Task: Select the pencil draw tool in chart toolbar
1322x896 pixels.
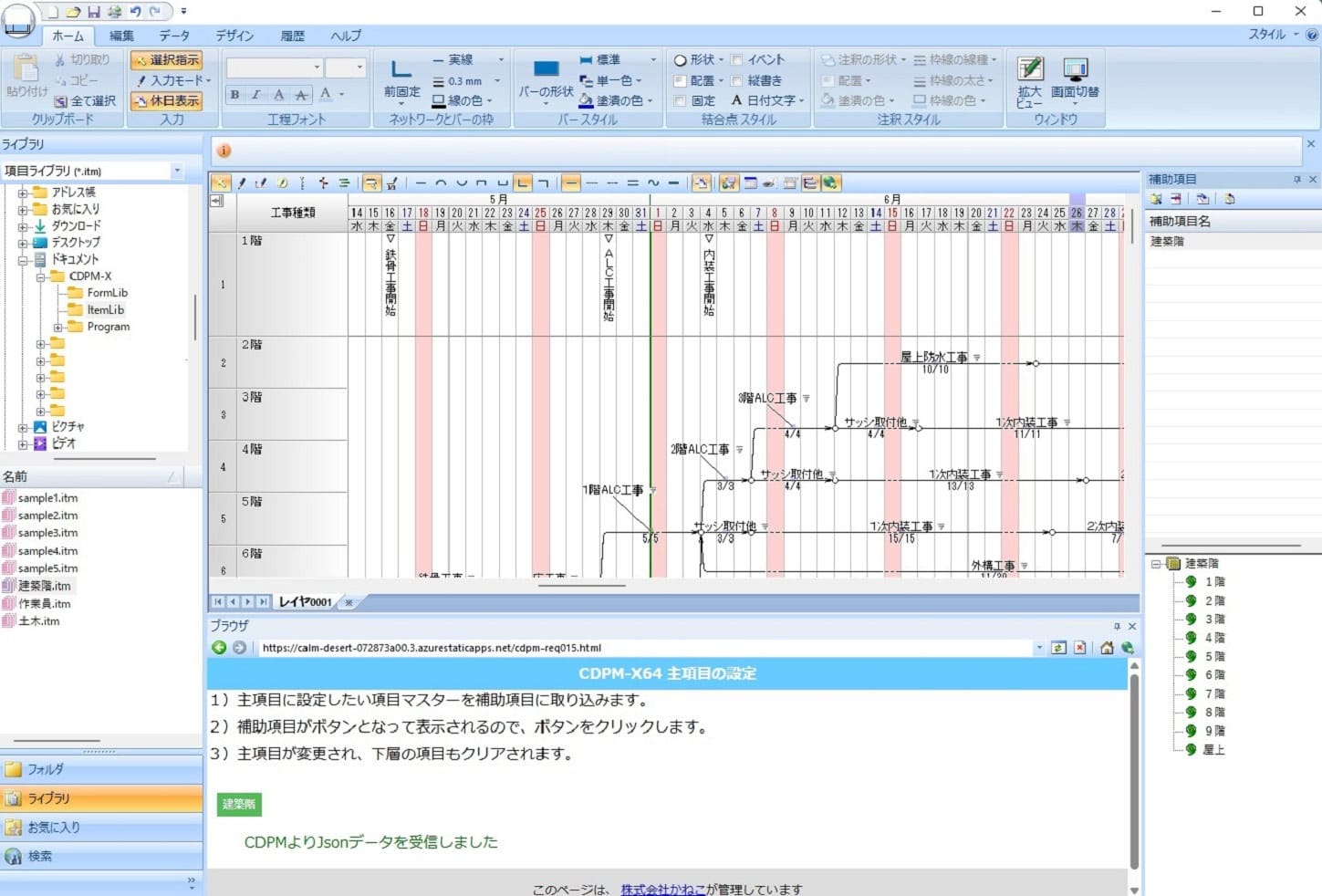Action: (242, 183)
